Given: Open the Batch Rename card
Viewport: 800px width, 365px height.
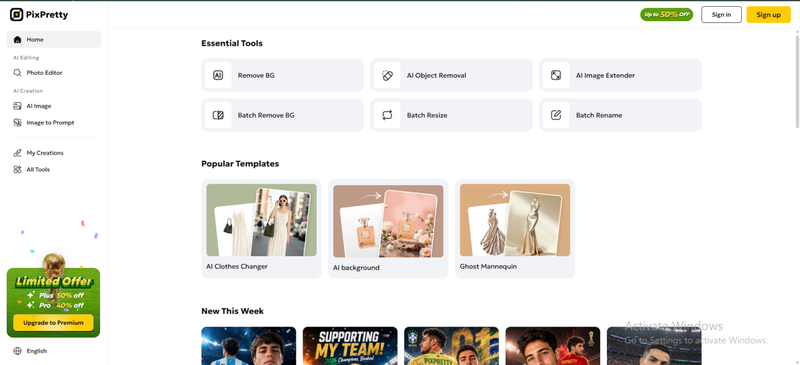Looking at the screenshot, I should (x=620, y=115).
